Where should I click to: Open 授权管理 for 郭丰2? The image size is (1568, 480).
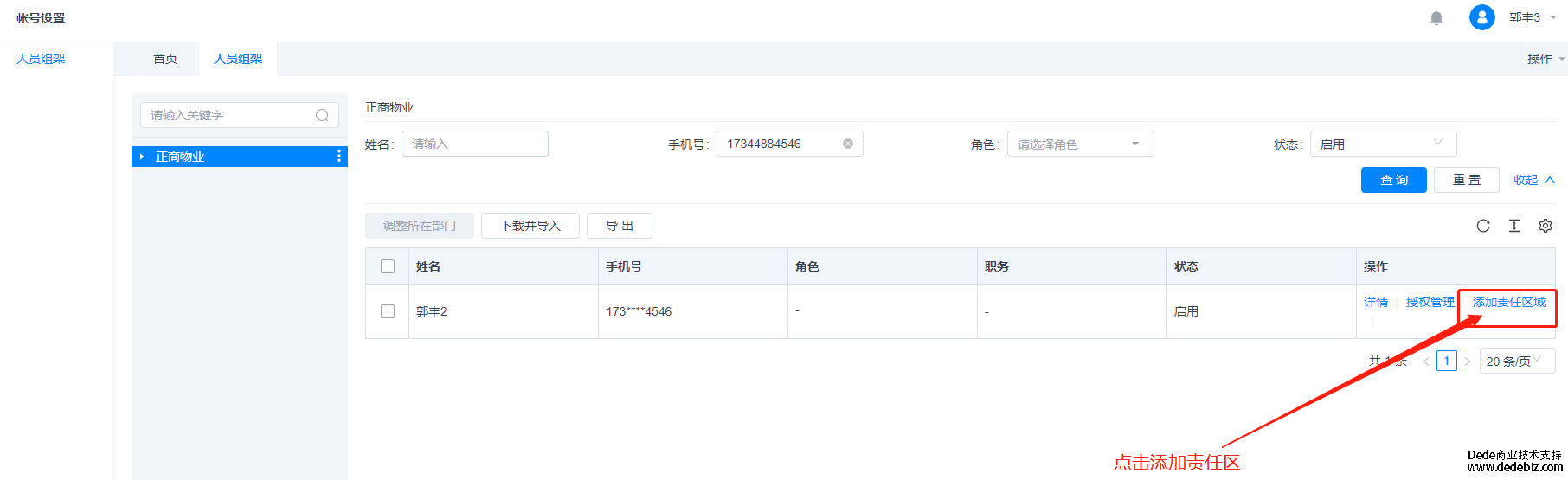coord(1430,302)
